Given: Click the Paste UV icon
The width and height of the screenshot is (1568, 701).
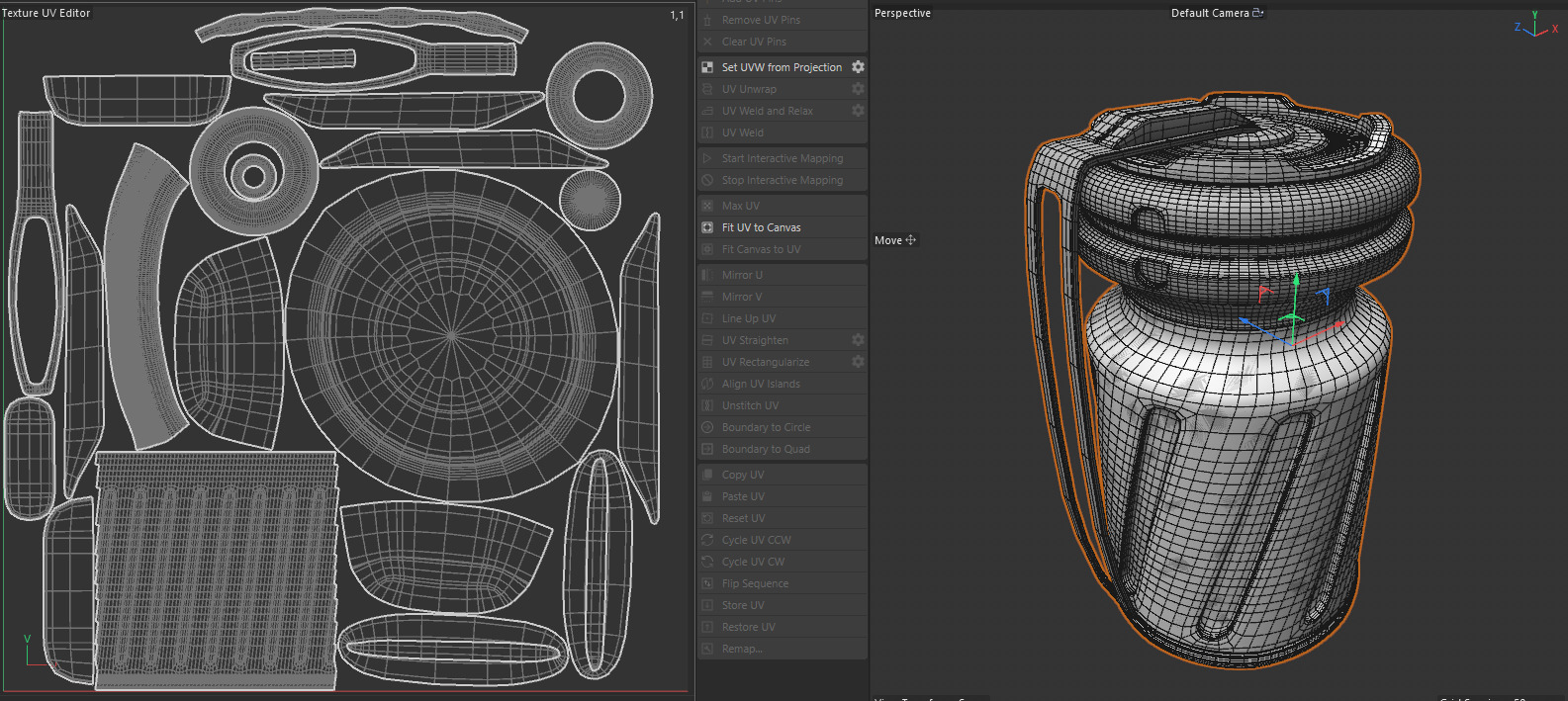Looking at the screenshot, I should coord(707,496).
